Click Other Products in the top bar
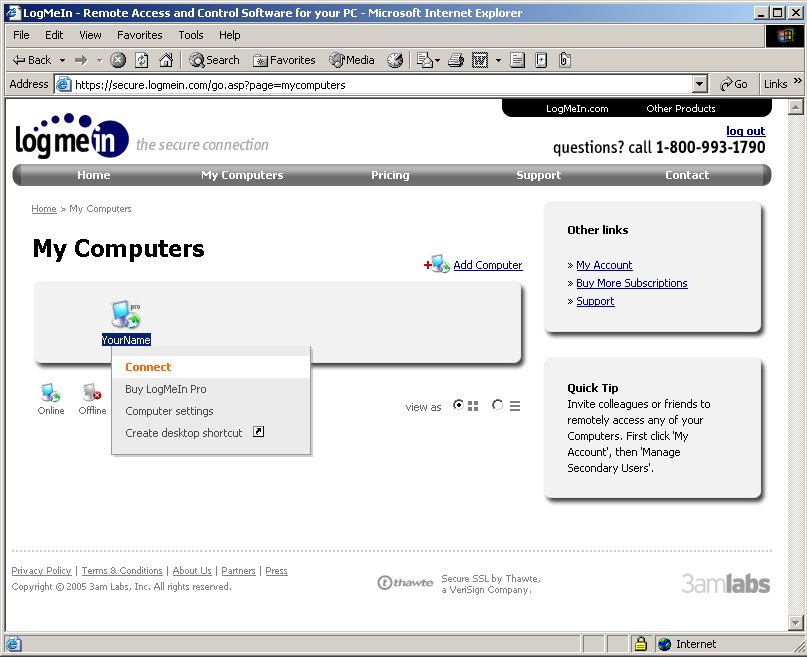Viewport: 807px width, 657px height. [x=680, y=109]
